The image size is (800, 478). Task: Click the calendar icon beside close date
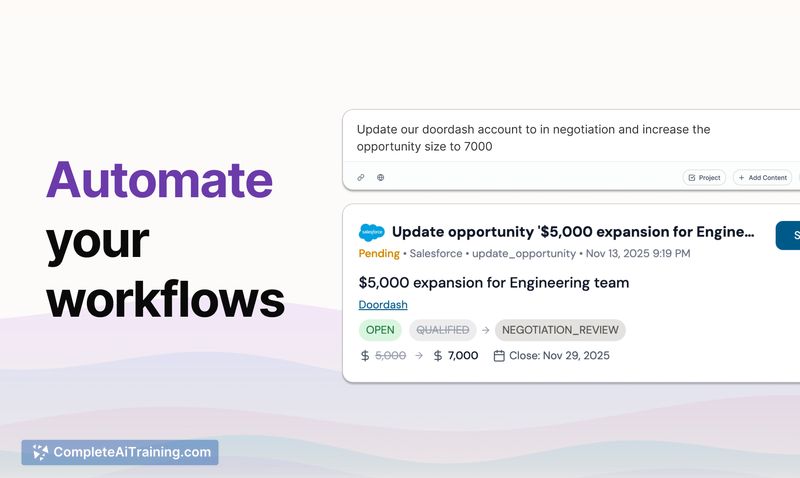pyautogui.click(x=499, y=356)
